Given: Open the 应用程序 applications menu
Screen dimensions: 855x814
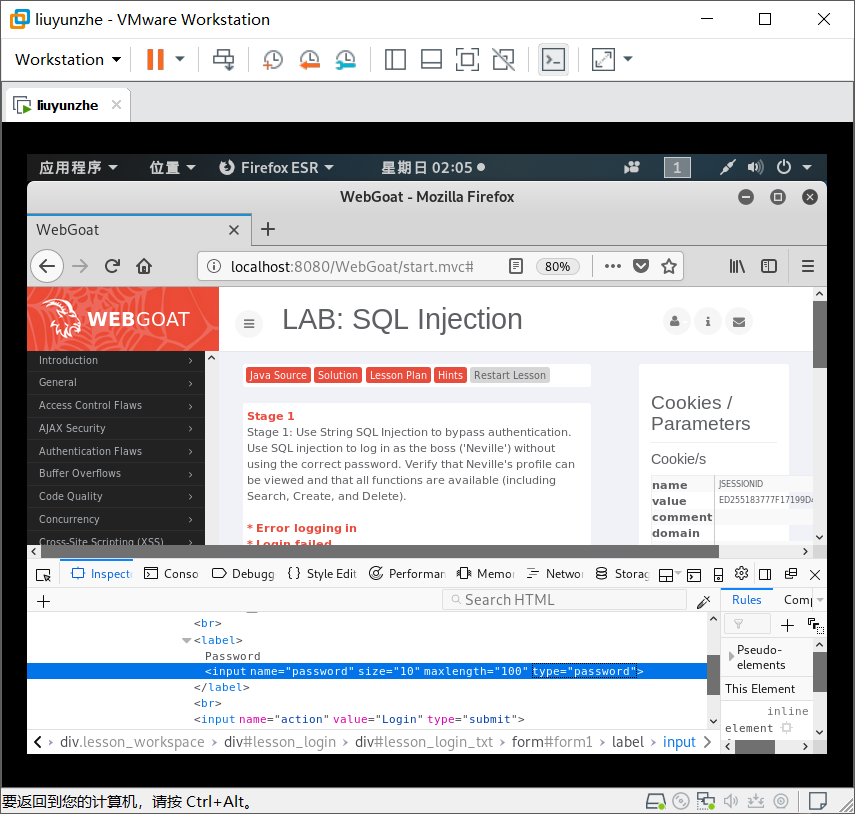Looking at the screenshot, I should click(x=79, y=167).
